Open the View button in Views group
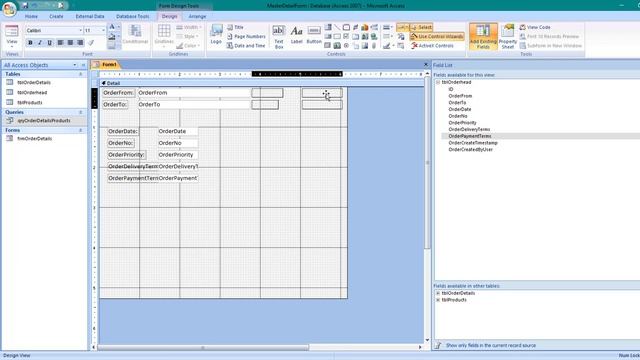Viewport: 640px width, 360px height. [x=12, y=36]
